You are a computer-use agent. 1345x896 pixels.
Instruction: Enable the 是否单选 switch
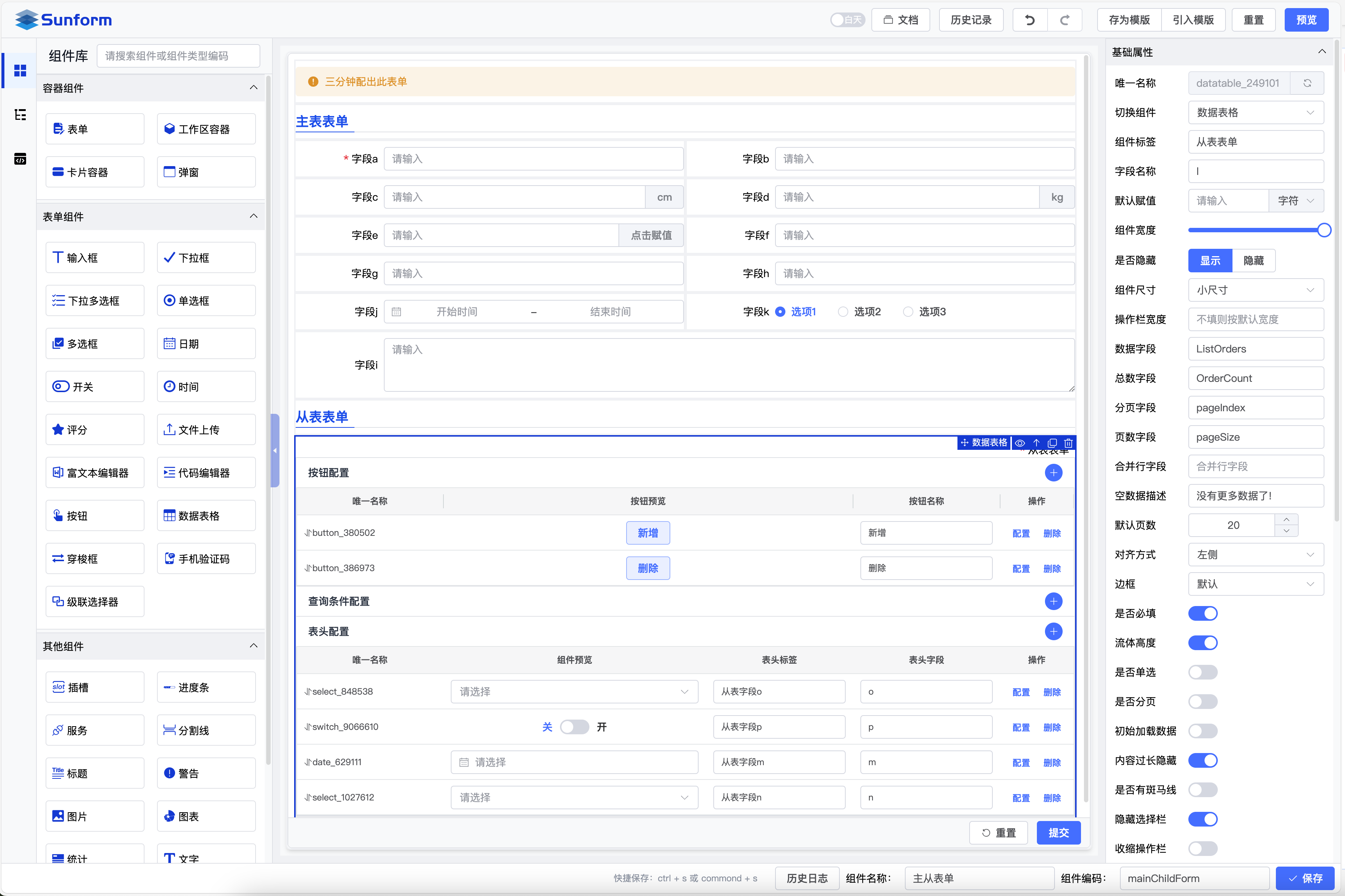pos(1203,672)
